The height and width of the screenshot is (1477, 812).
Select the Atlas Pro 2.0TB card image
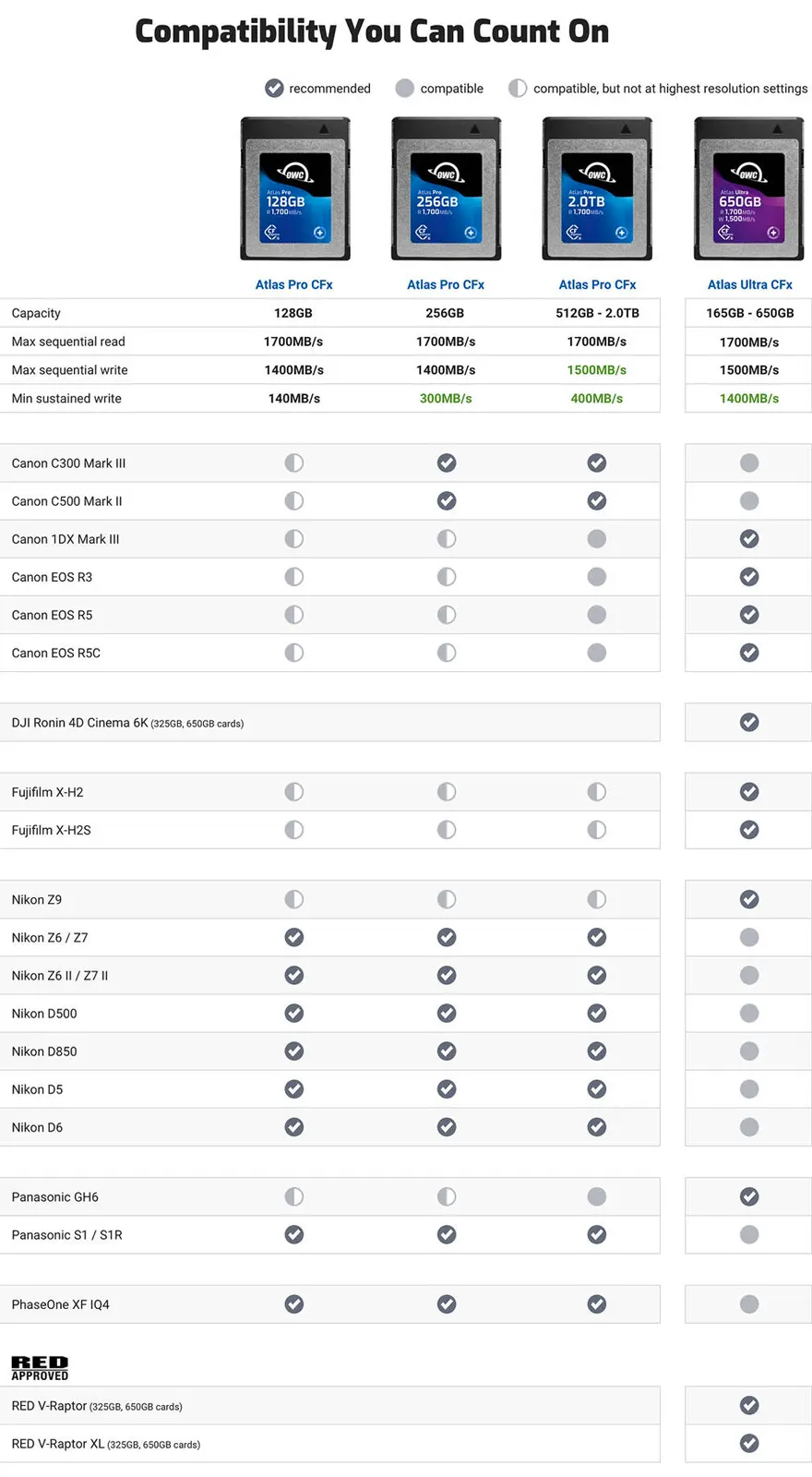(x=597, y=188)
